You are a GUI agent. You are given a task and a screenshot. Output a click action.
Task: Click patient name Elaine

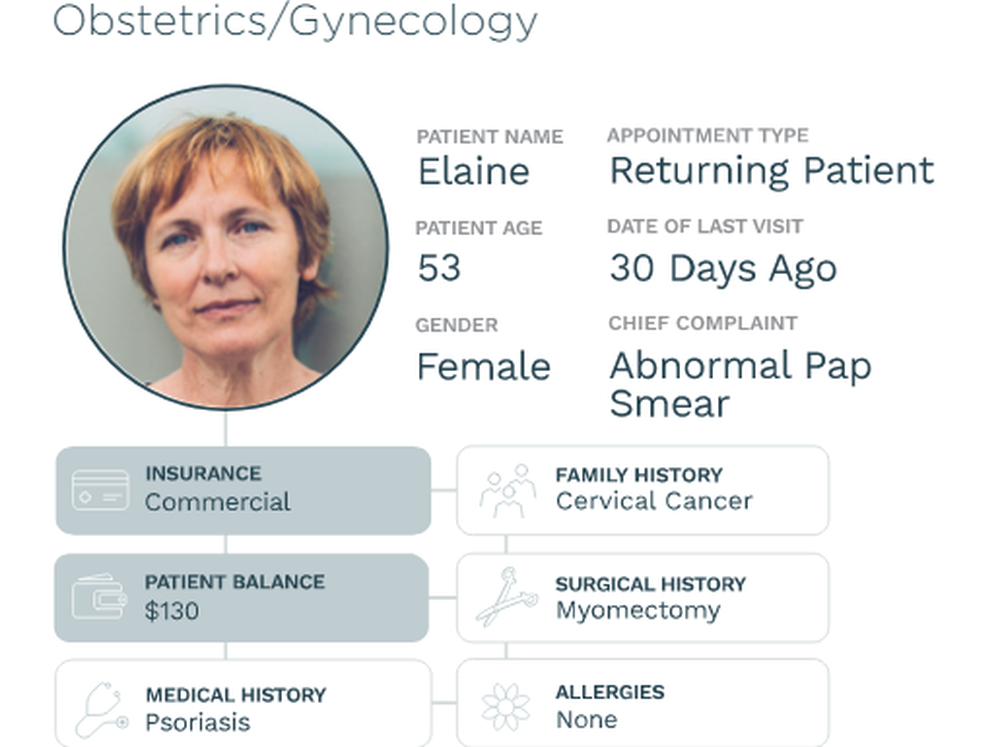pos(474,172)
